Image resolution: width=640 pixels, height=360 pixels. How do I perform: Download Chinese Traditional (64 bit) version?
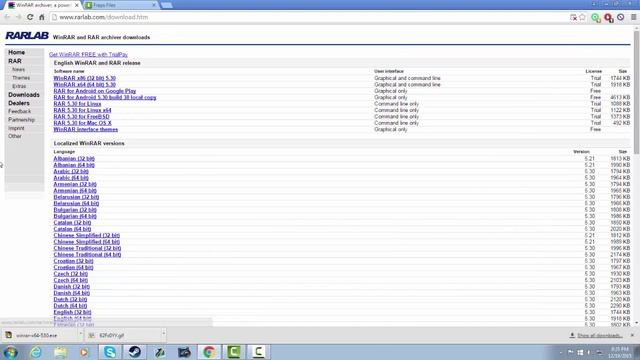coord(87,255)
